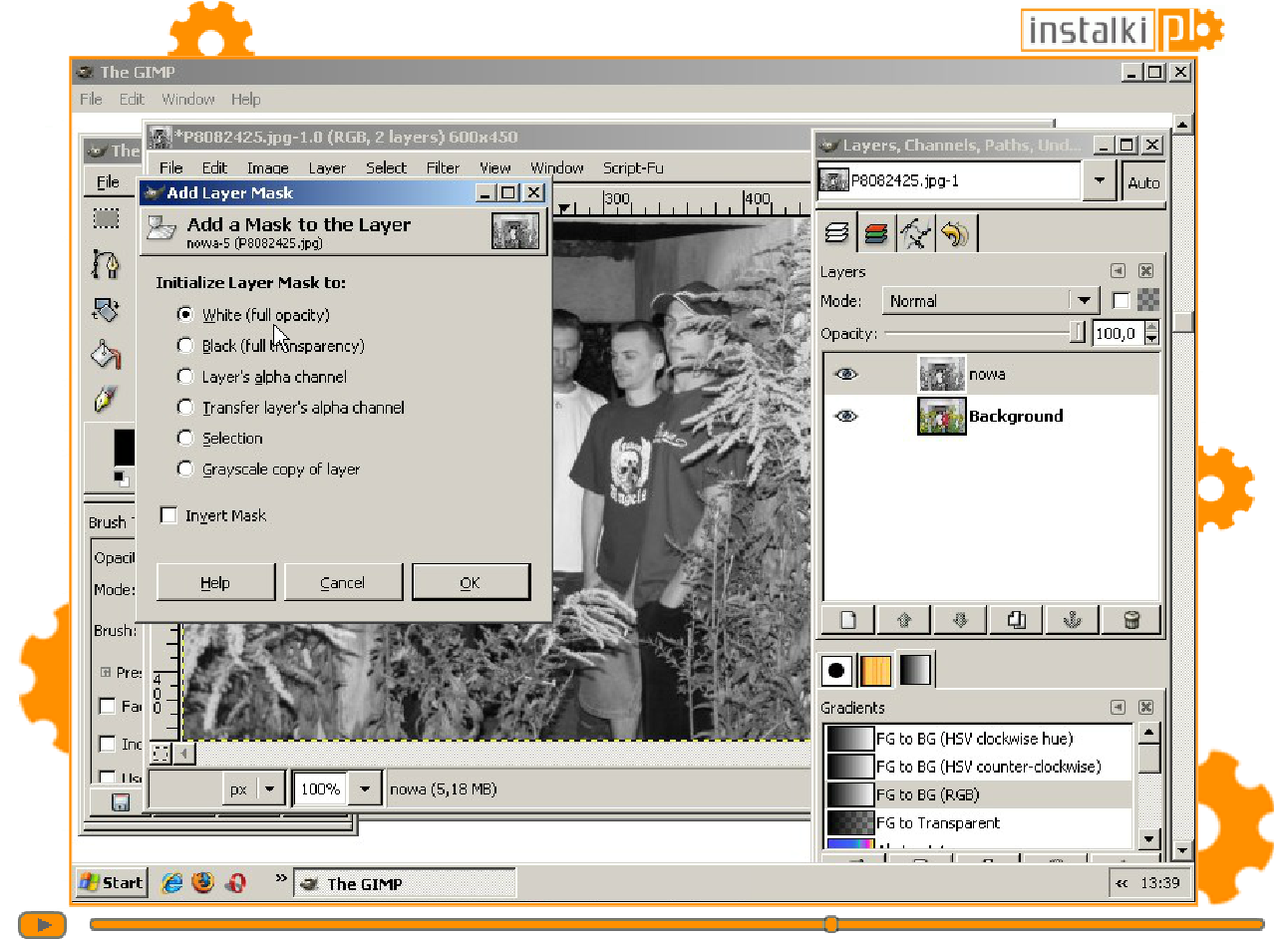
Task: Lower layer with down arrow button
Action: point(960,620)
